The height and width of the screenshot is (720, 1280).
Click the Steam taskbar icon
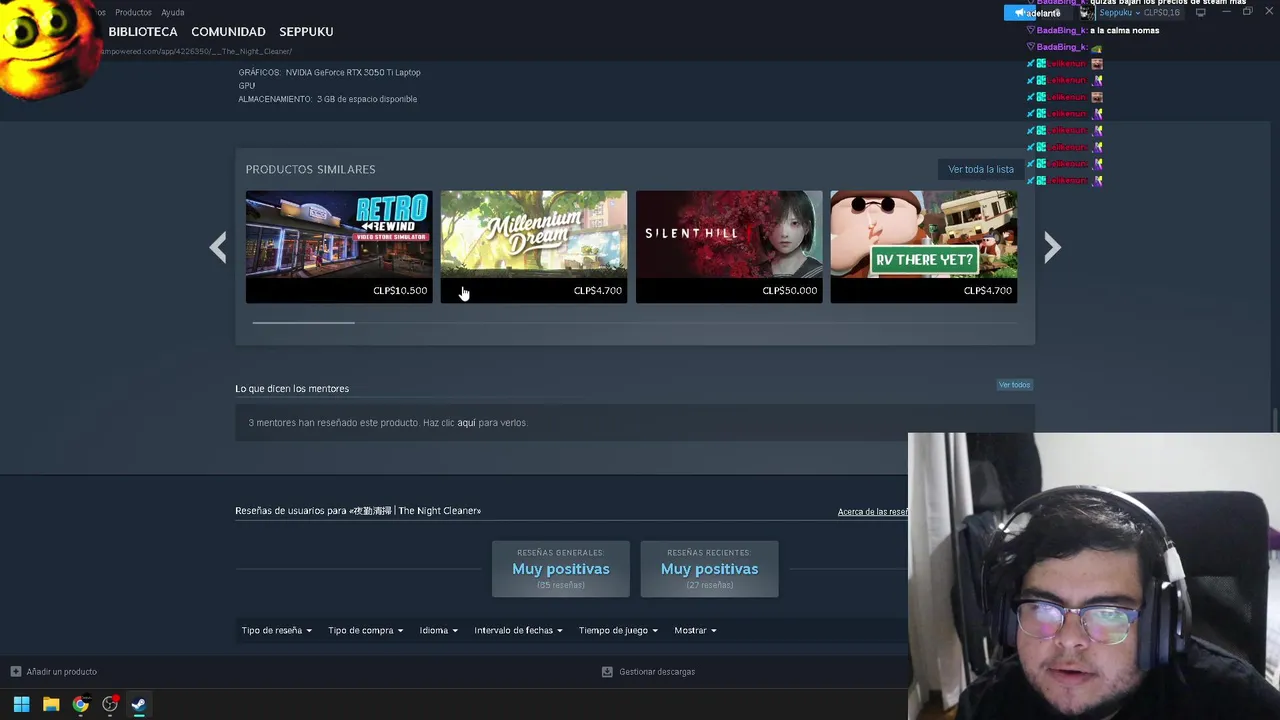(138, 704)
